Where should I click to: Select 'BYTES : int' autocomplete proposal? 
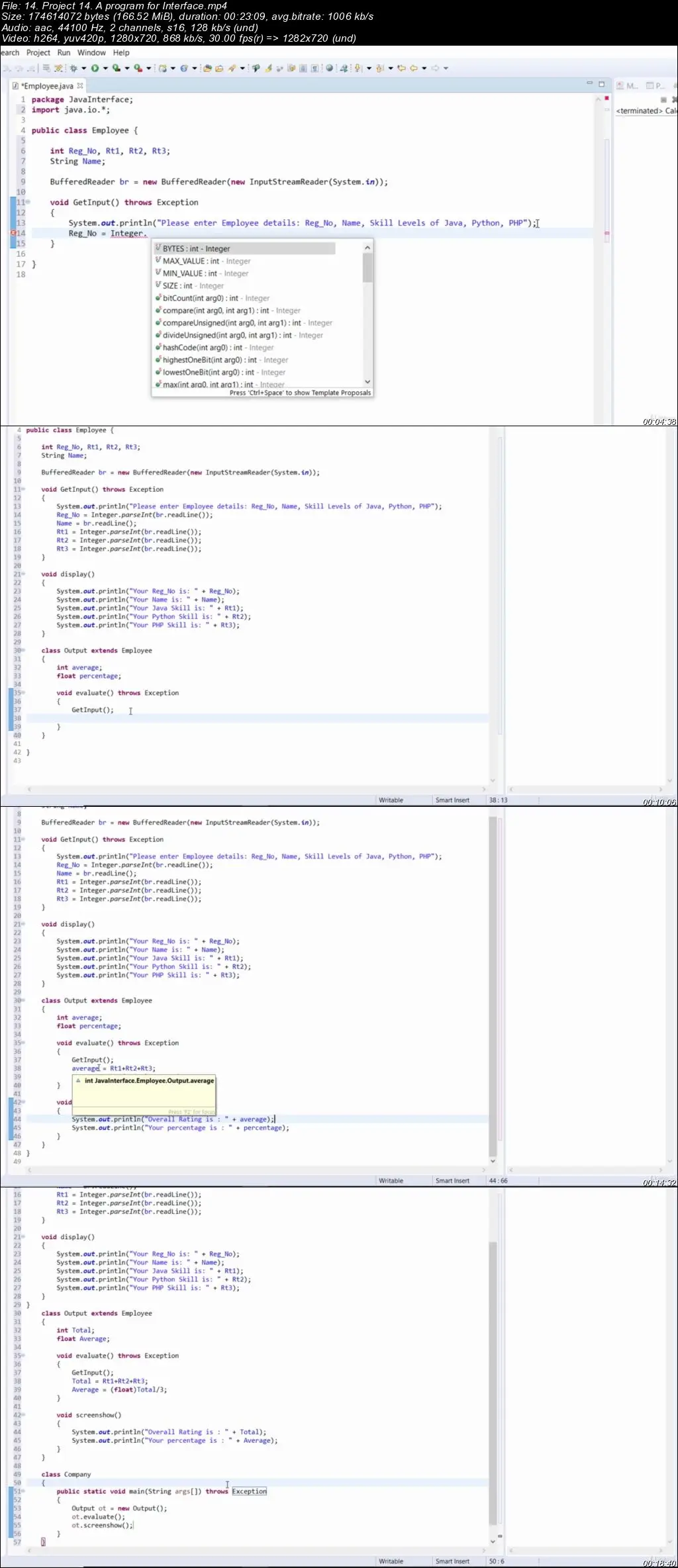point(244,249)
